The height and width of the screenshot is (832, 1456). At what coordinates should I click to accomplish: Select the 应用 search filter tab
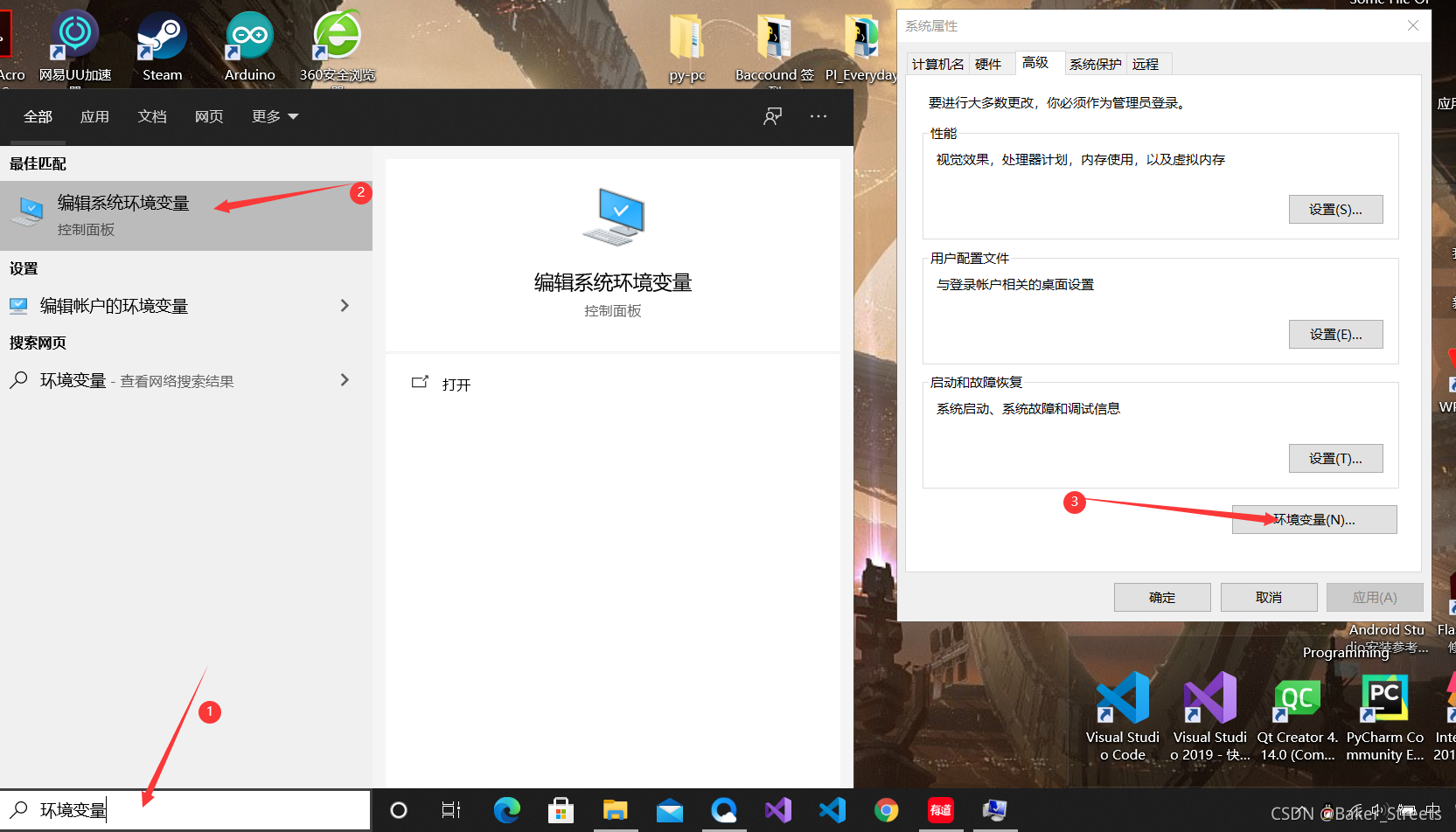tap(94, 116)
